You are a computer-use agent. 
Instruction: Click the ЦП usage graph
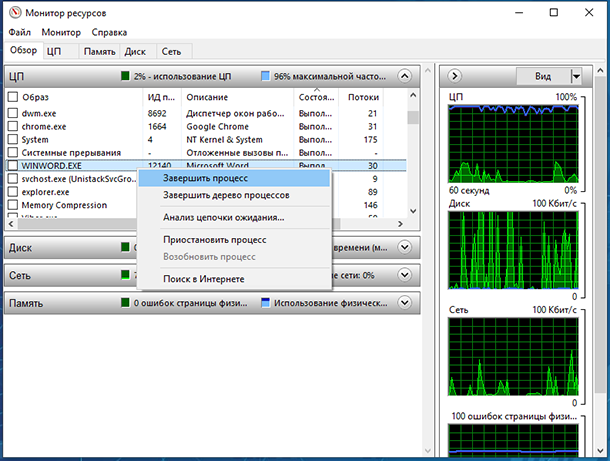tap(513, 144)
